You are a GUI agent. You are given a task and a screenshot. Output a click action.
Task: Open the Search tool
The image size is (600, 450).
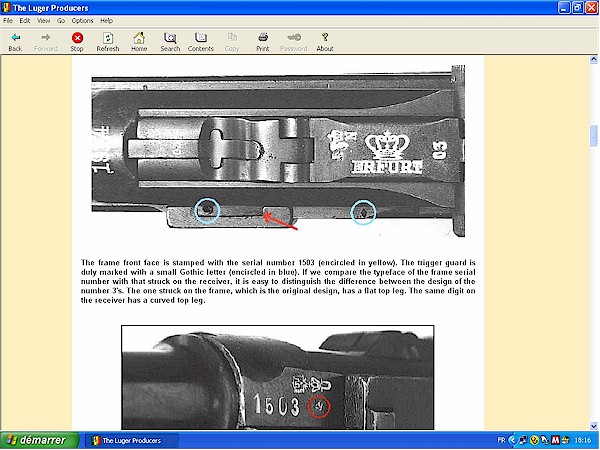point(170,42)
